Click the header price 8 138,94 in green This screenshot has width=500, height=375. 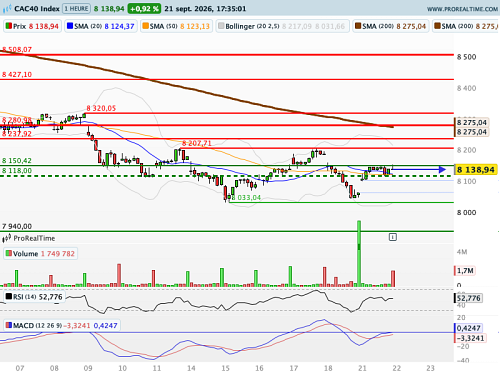coord(109,9)
